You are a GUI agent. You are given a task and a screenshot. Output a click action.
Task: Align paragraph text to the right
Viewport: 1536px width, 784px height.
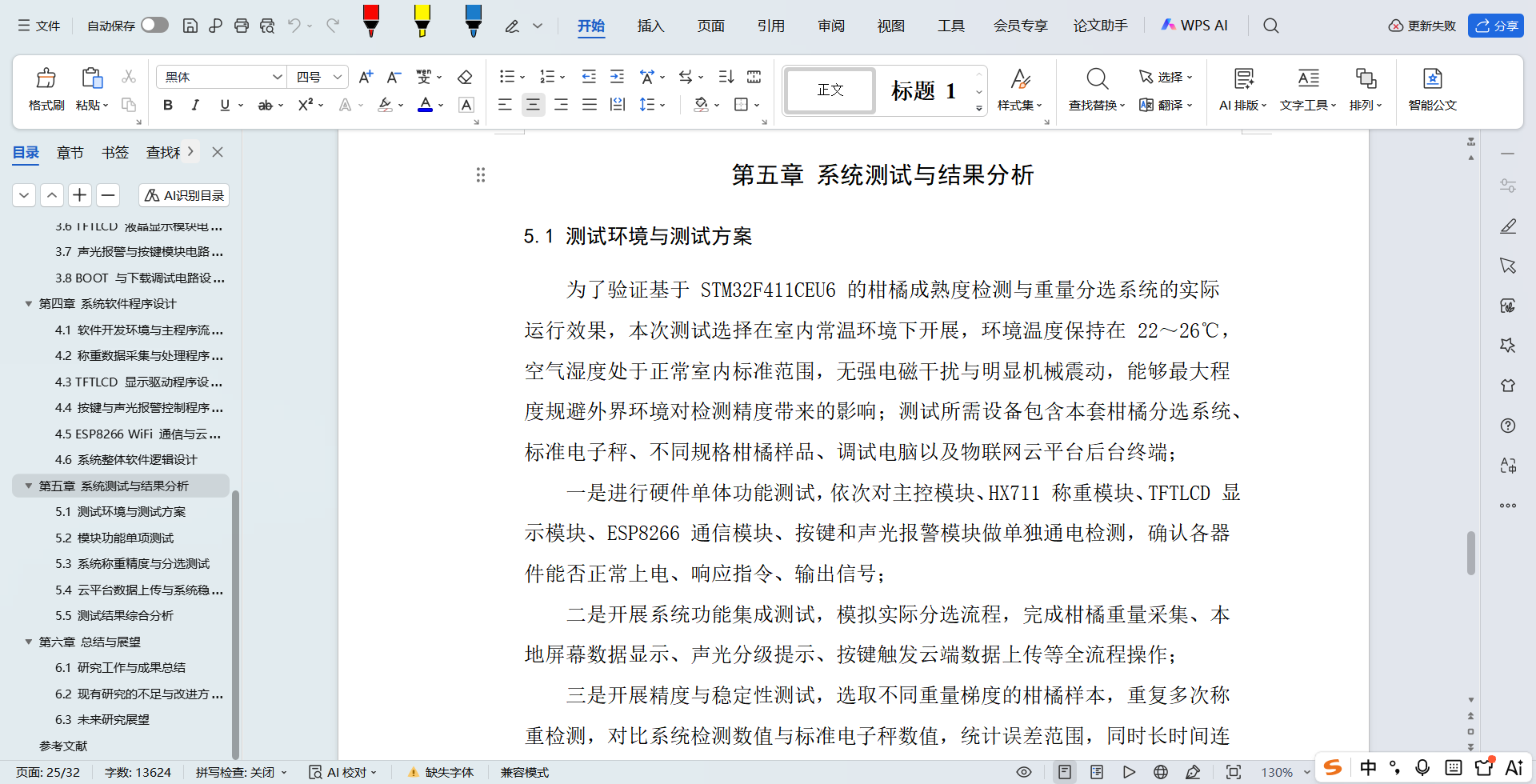coord(561,105)
